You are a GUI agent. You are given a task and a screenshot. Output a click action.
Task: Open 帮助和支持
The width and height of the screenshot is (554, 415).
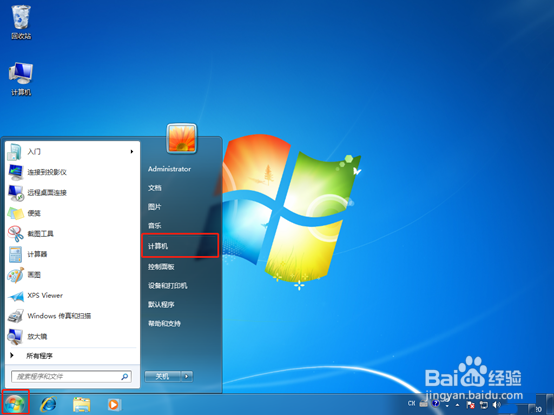164,324
